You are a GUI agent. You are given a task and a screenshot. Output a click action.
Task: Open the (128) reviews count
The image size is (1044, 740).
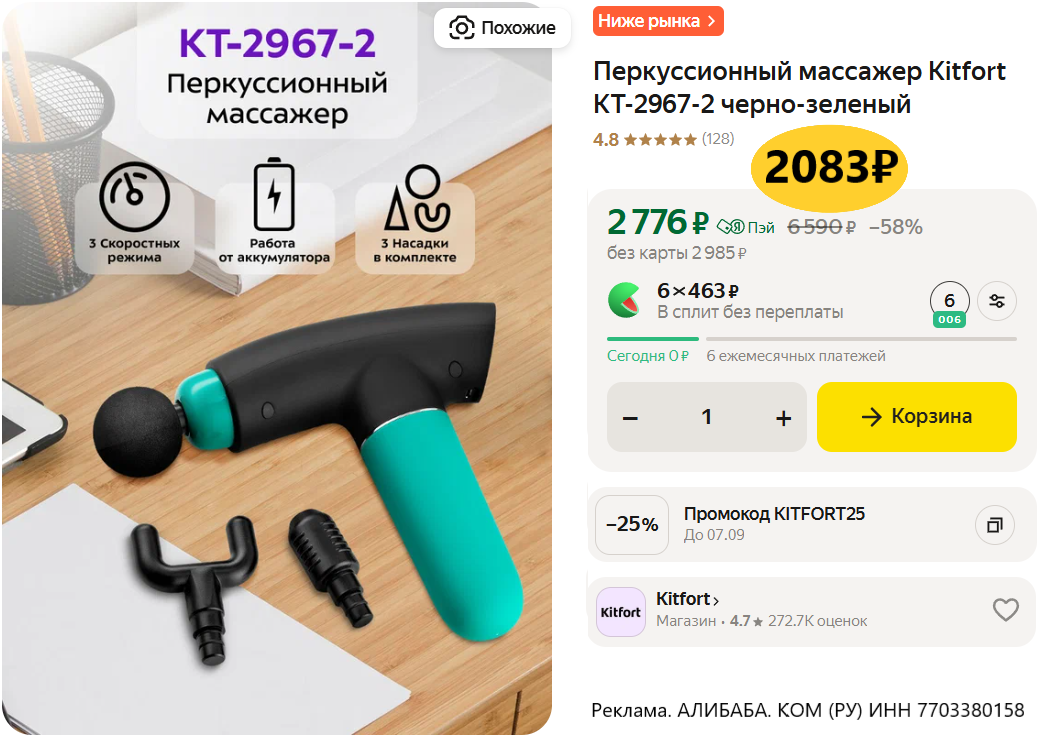coord(718,139)
